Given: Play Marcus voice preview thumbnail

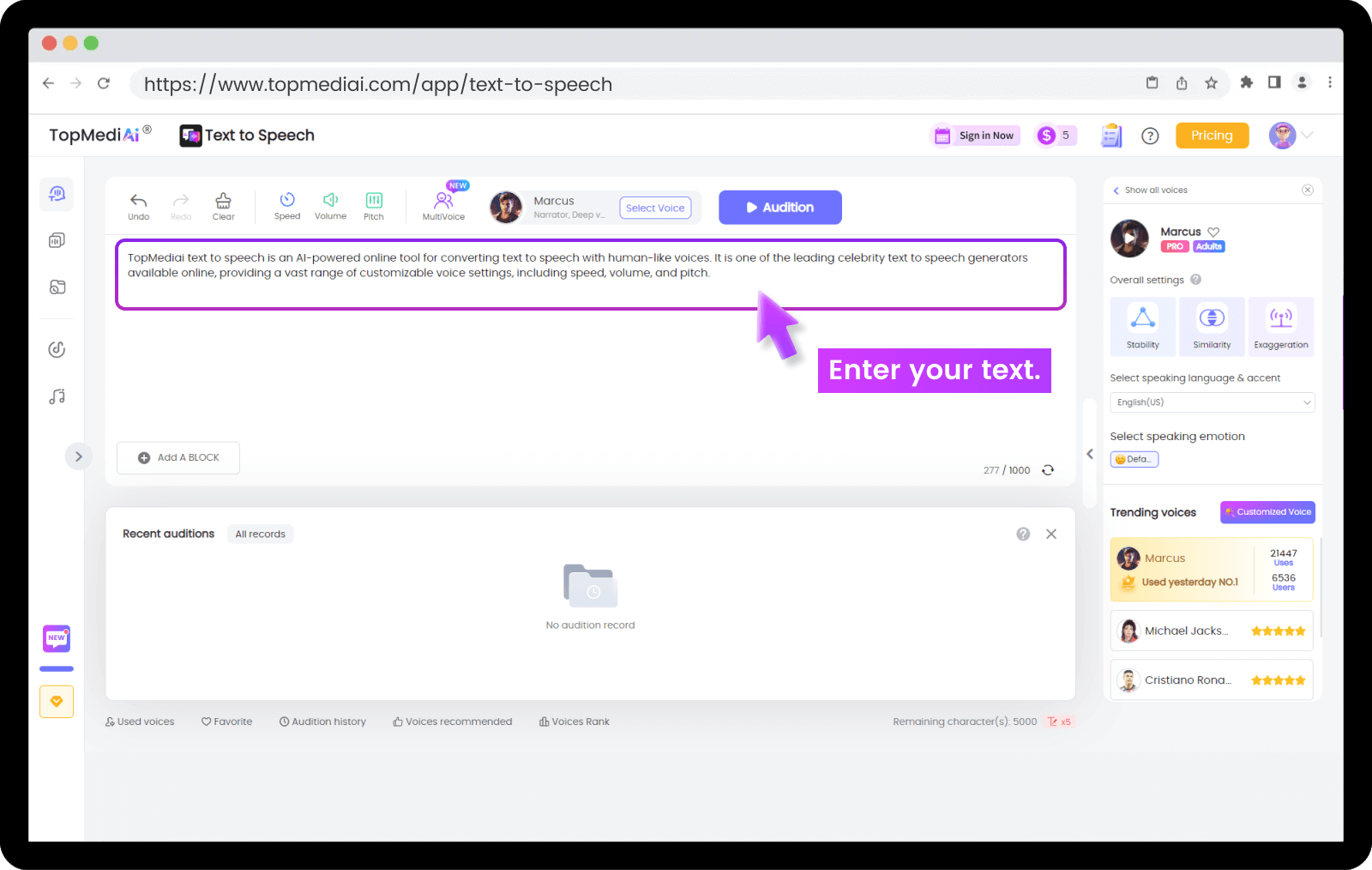Looking at the screenshot, I should [x=1129, y=239].
